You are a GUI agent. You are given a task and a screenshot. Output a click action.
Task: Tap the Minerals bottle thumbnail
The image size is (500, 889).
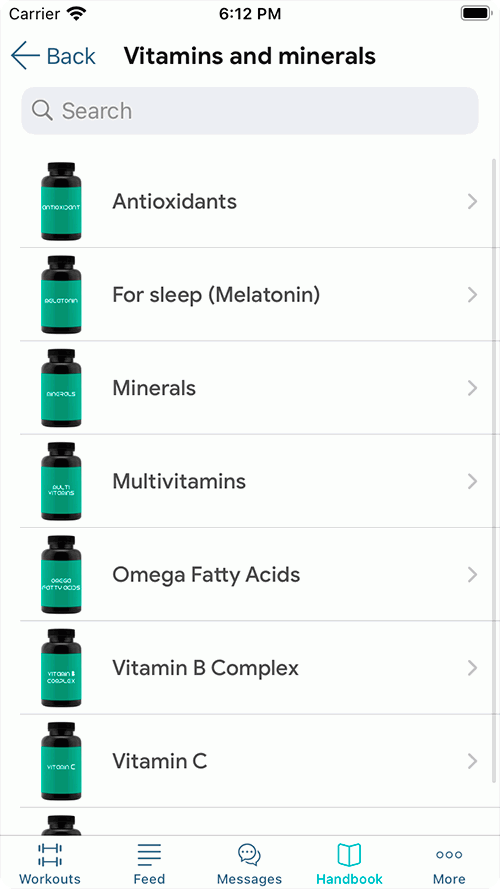[x=61, y=388]
